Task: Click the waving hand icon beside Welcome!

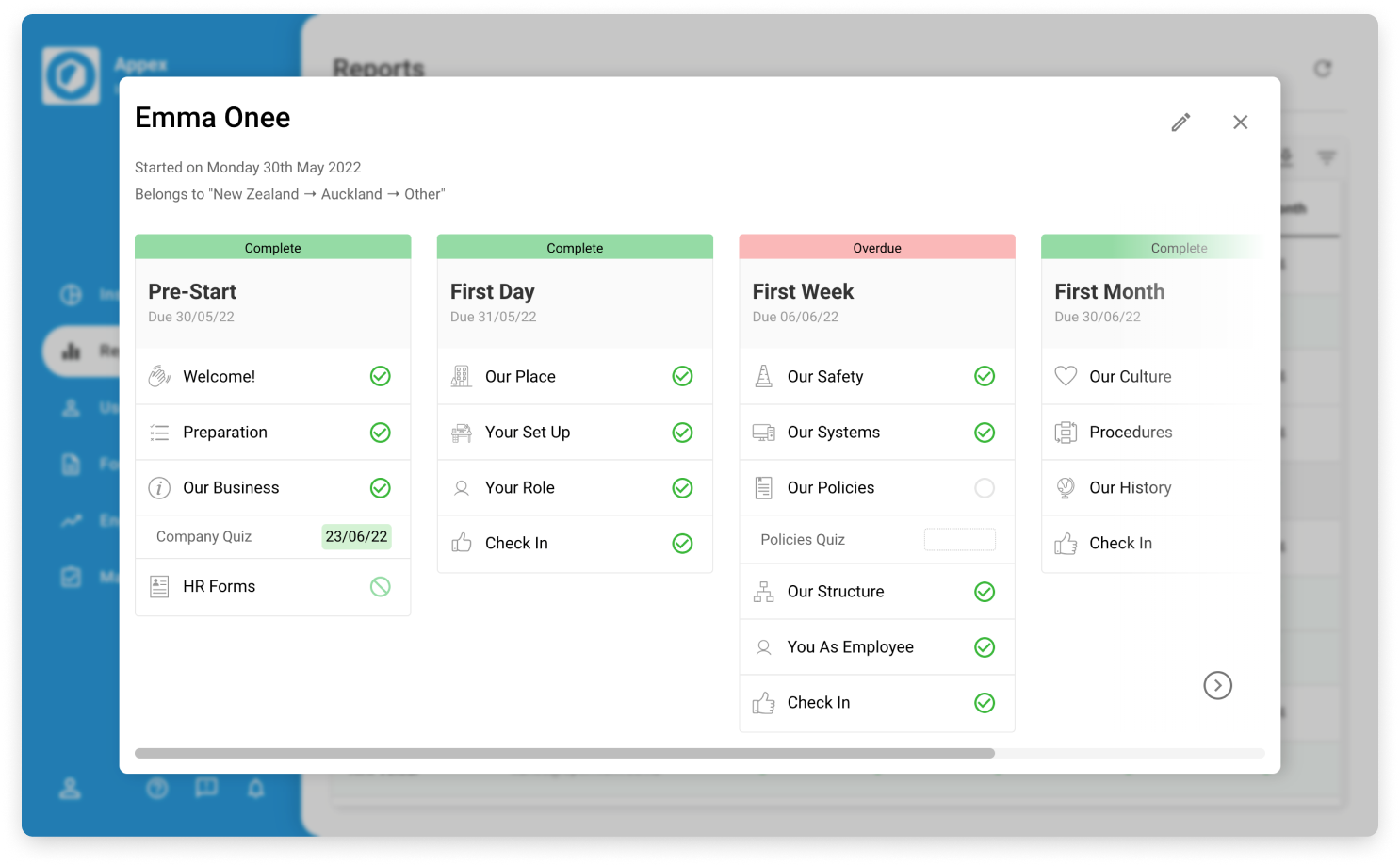Action: coord(160,375)
